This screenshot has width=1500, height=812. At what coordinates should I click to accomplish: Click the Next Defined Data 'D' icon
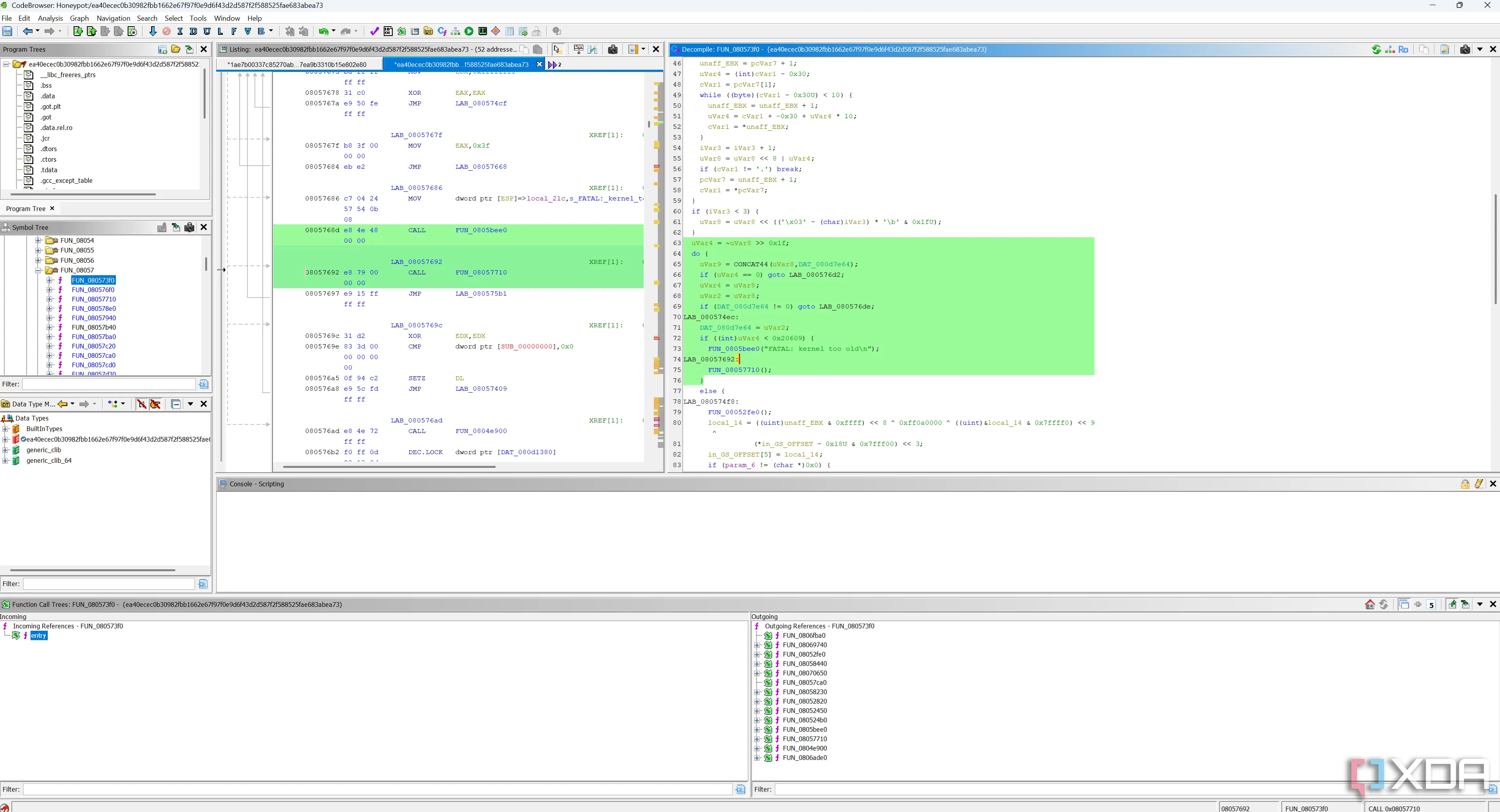point(193,31)
